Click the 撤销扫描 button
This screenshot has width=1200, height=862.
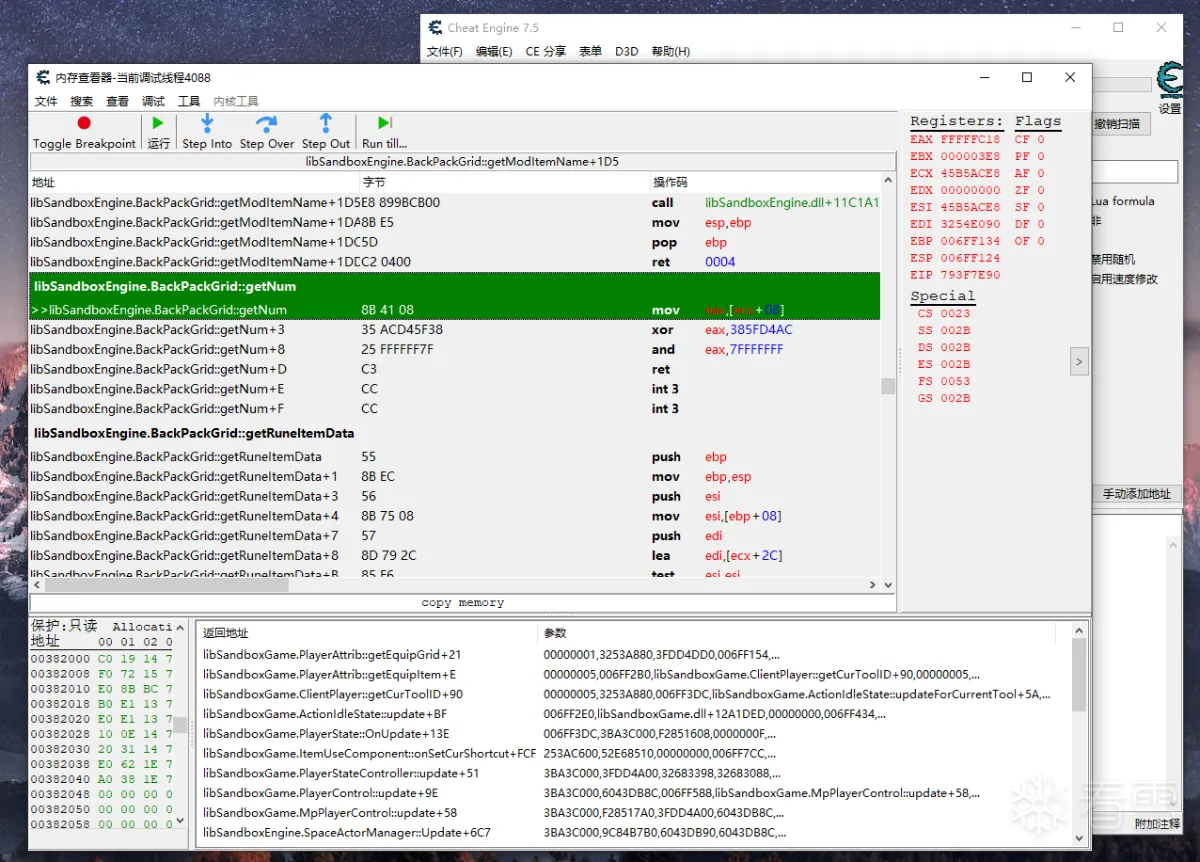point(1119,124)
